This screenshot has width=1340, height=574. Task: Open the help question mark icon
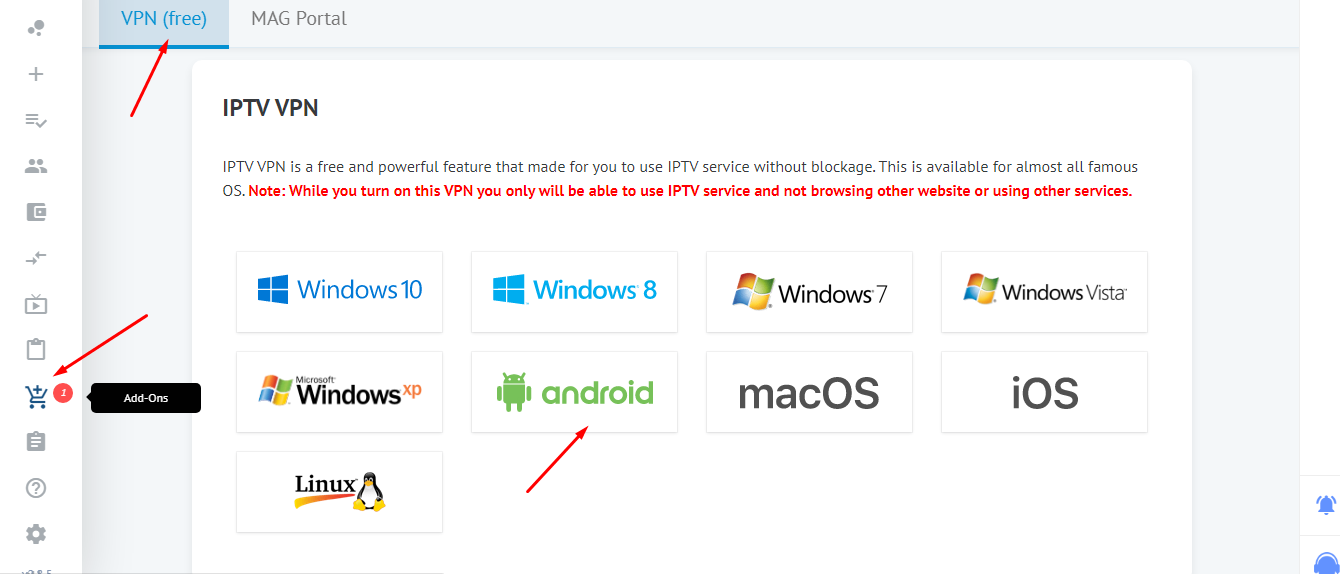(x=36, y=488)
